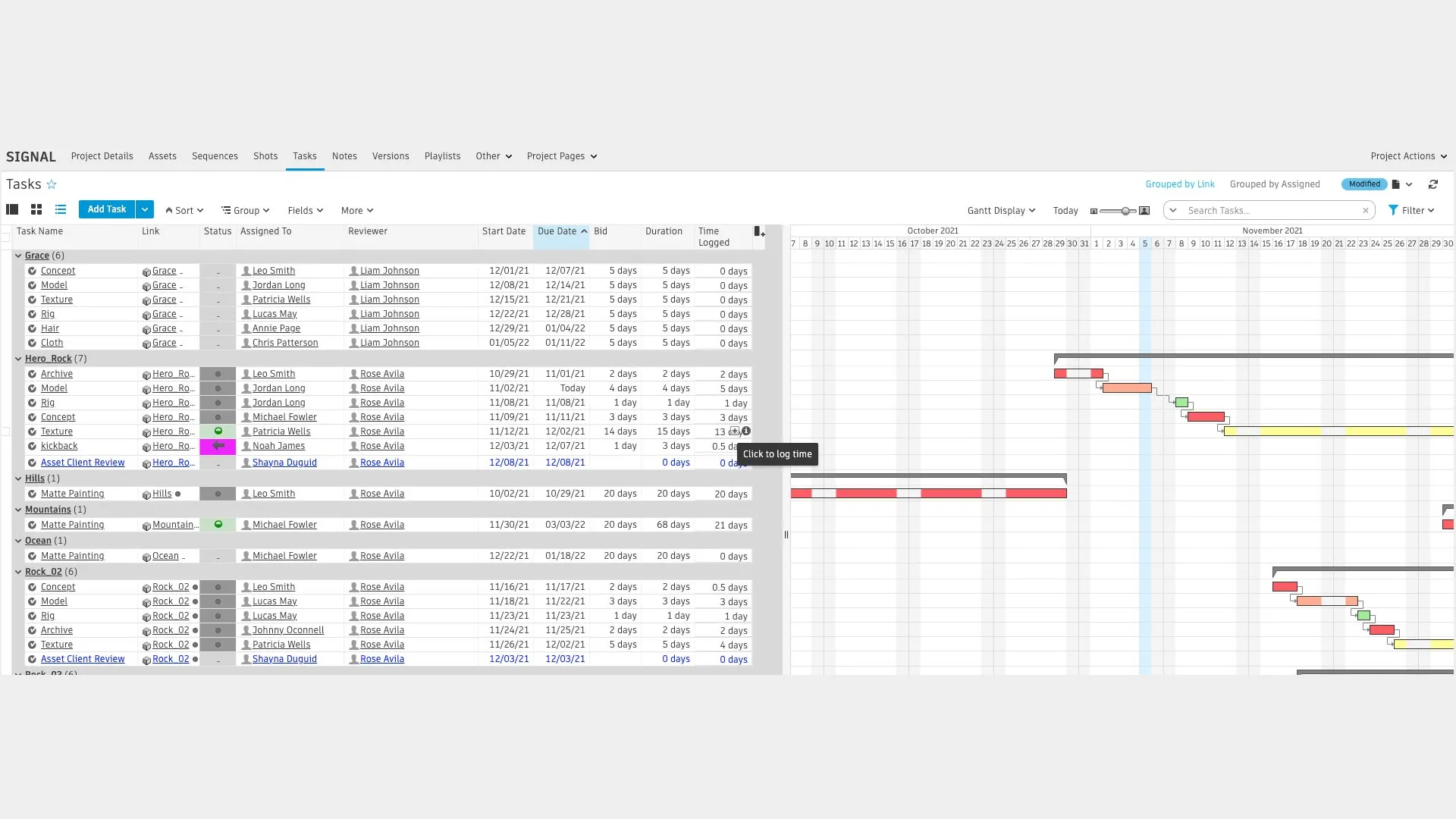Click the Today button
The width and height of the screenshot is (1456, 819).
point(1065,211)
